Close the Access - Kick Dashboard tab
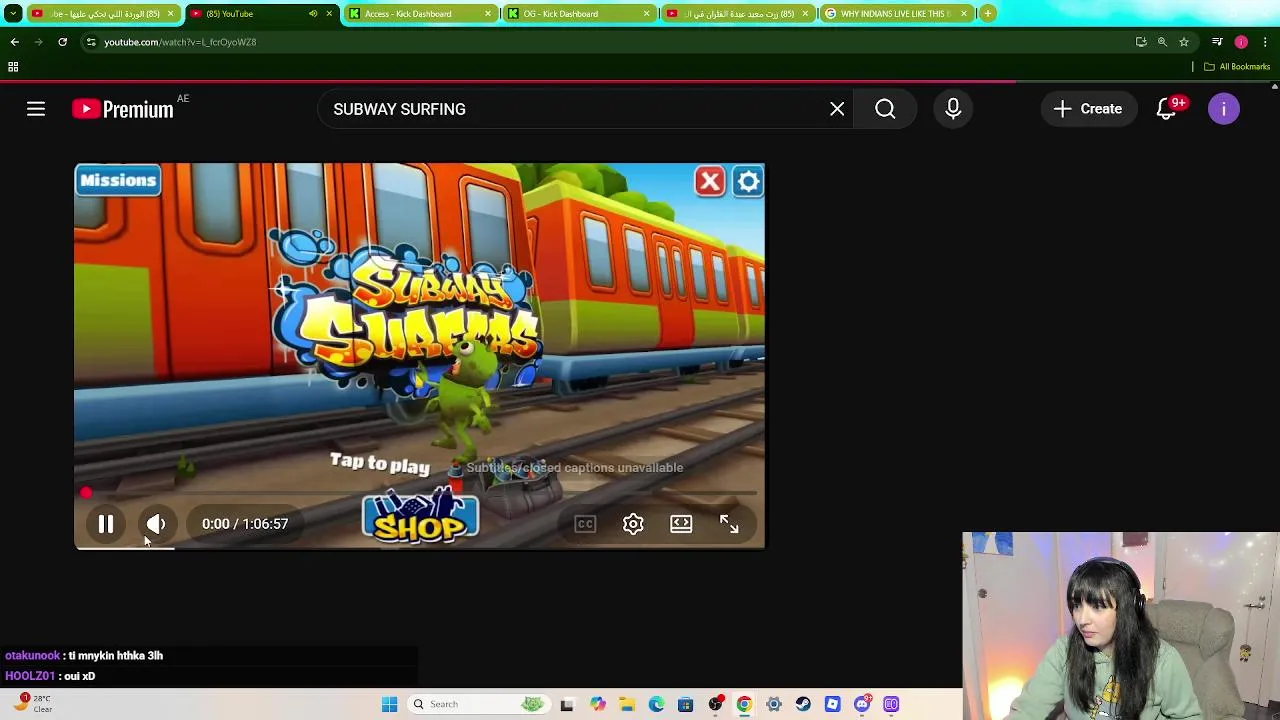This screenshot has width=1280, height=720. tap(488, 14)
